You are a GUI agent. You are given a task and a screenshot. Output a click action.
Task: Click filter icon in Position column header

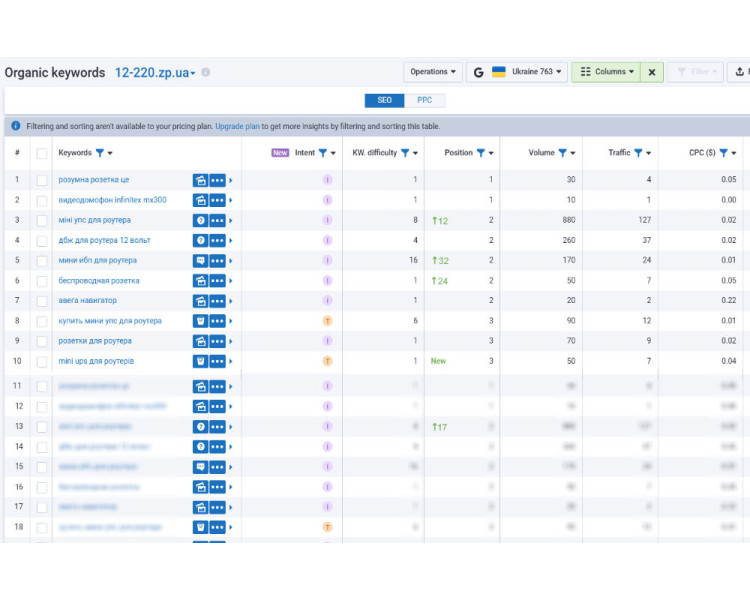click(481, 153)
